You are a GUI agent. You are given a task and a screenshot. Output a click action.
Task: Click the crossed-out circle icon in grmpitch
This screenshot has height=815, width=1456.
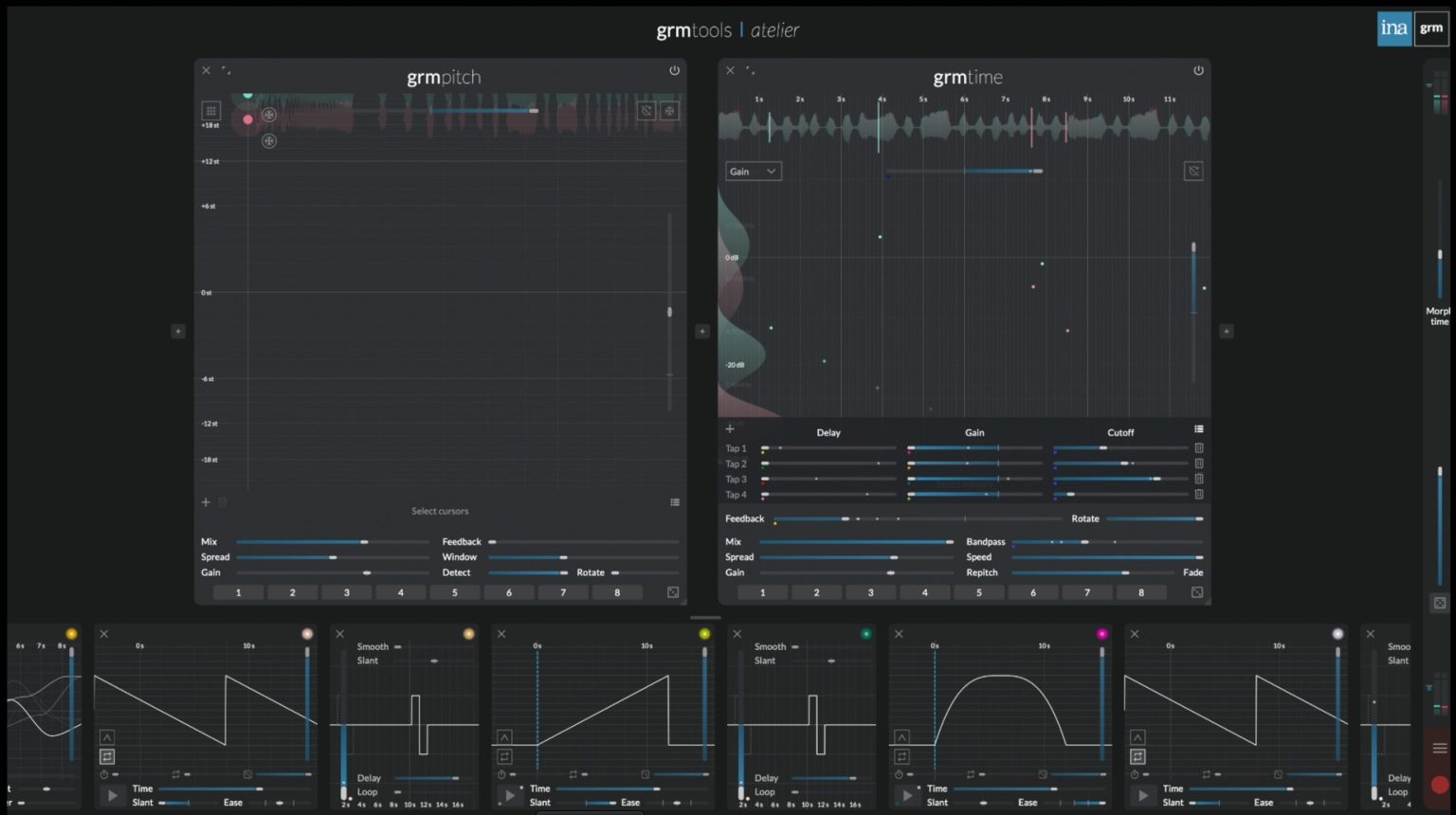[646, 111]
